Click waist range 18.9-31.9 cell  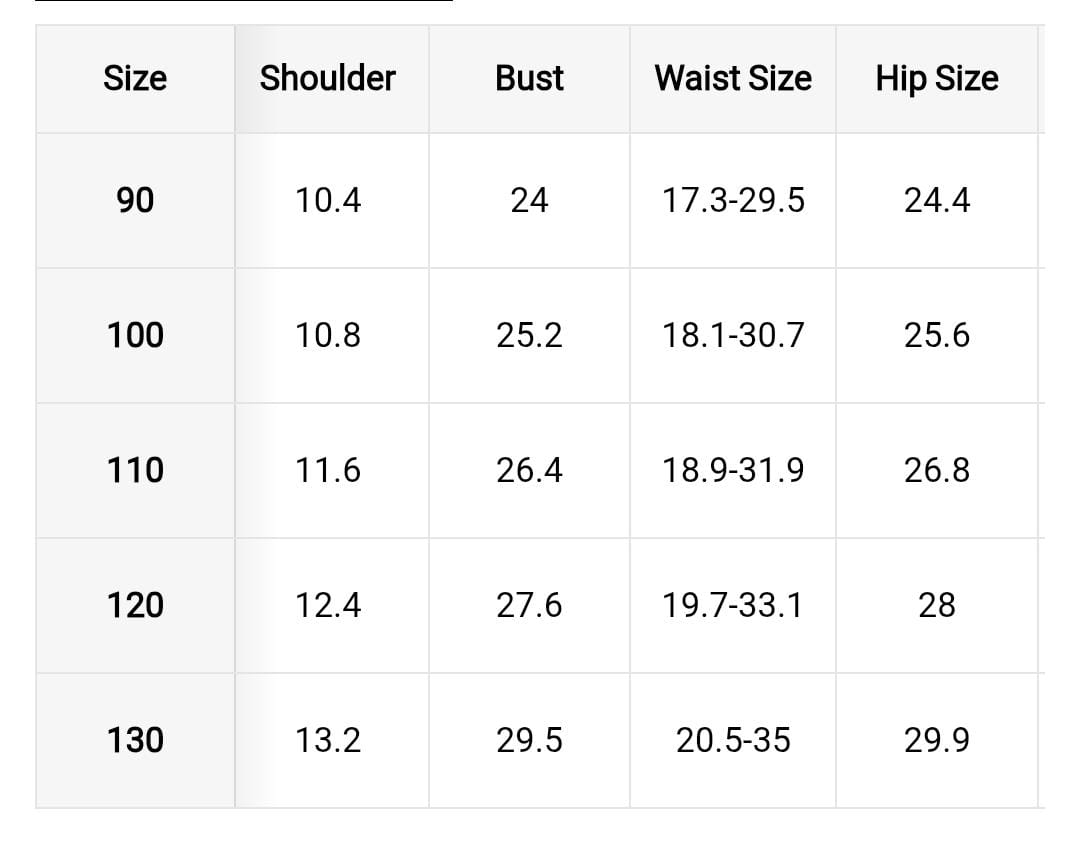pos(733,470)
